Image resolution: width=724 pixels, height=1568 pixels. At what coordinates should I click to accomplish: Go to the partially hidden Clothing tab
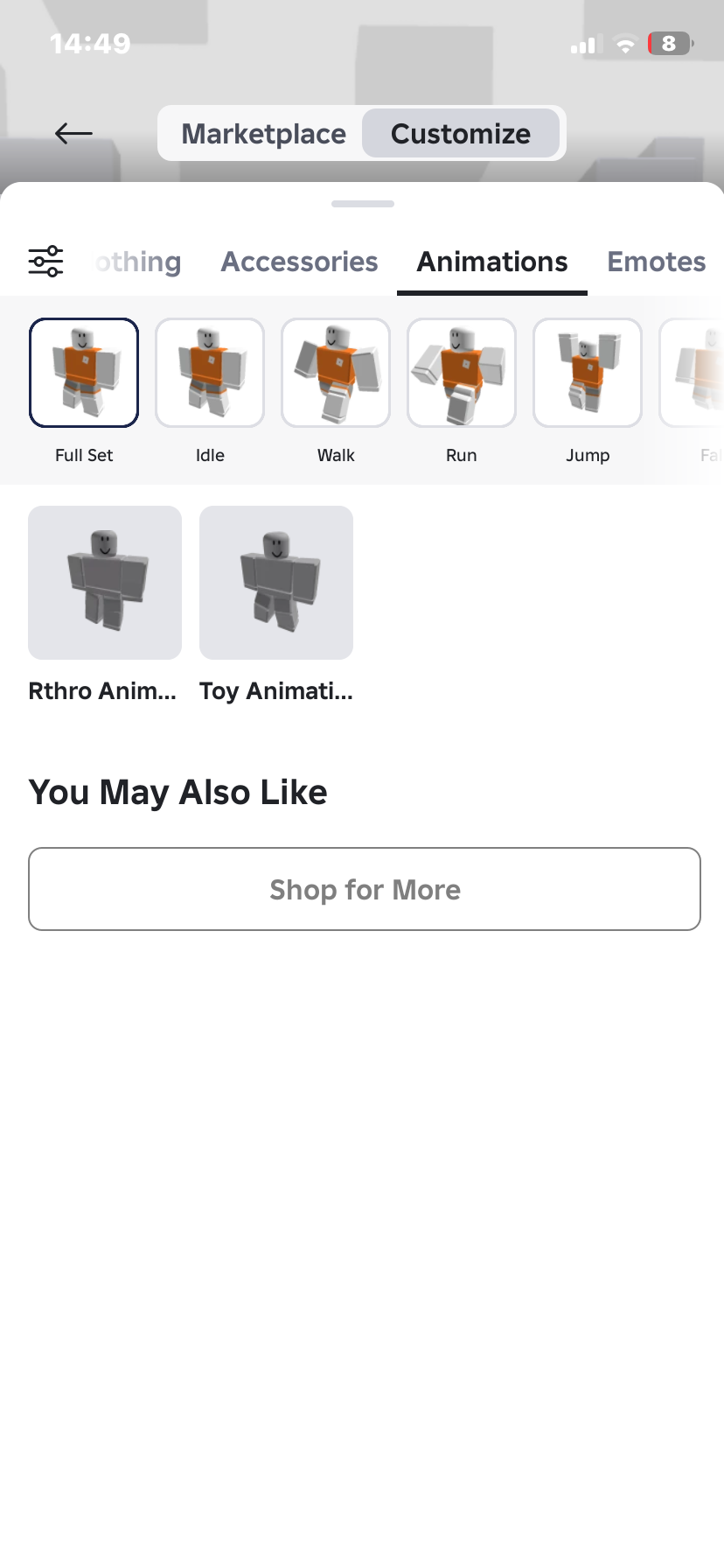(140, 262)
